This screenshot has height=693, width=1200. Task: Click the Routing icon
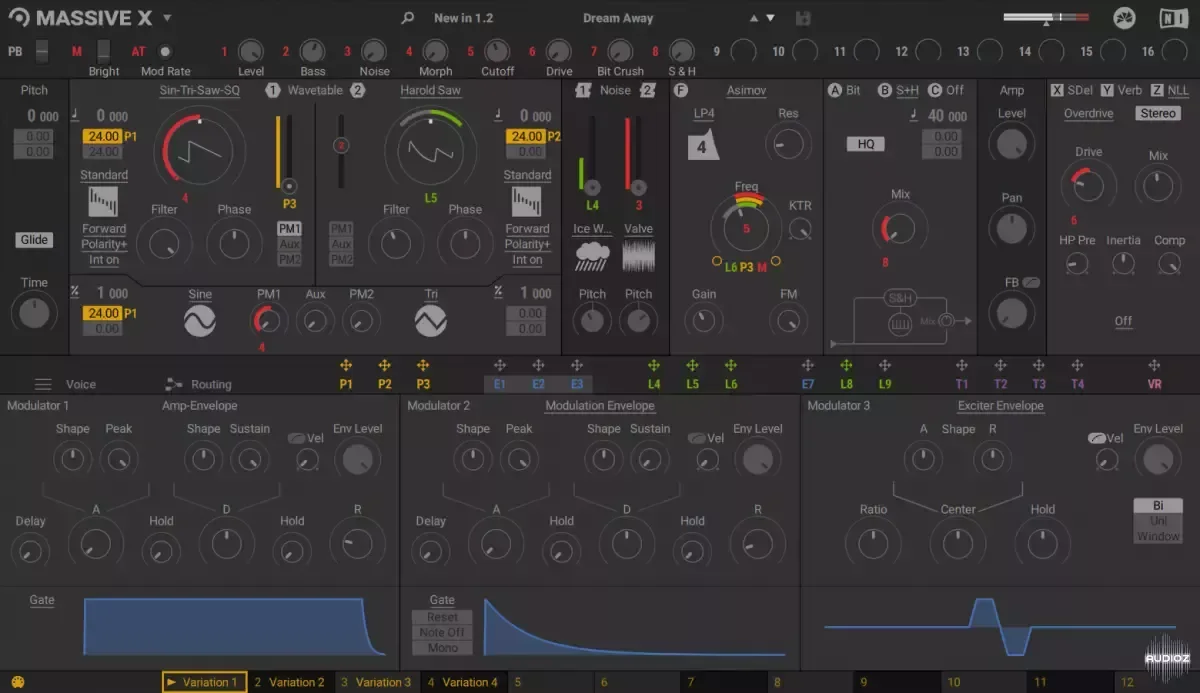174,384
